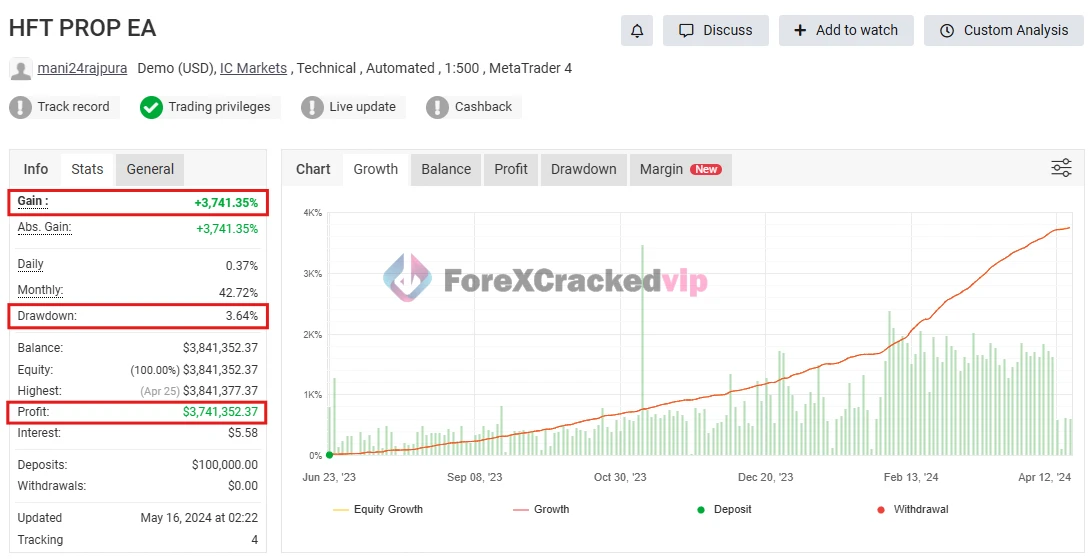Toggle Equity Growth legend series
Viewport: 1091px width, 559px height.
coord(378,510)
